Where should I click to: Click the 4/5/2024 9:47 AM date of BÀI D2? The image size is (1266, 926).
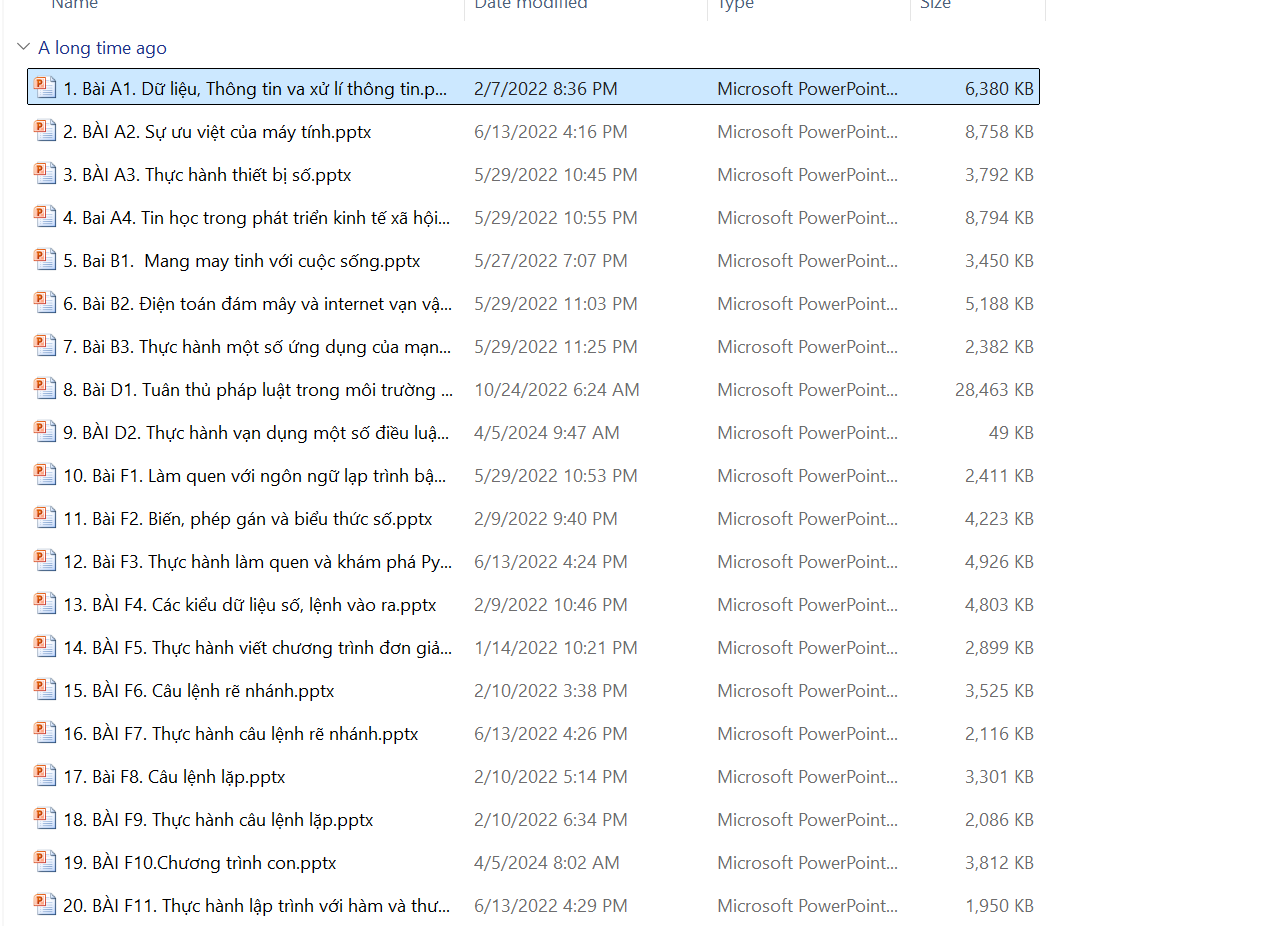[x=546, y=433]
